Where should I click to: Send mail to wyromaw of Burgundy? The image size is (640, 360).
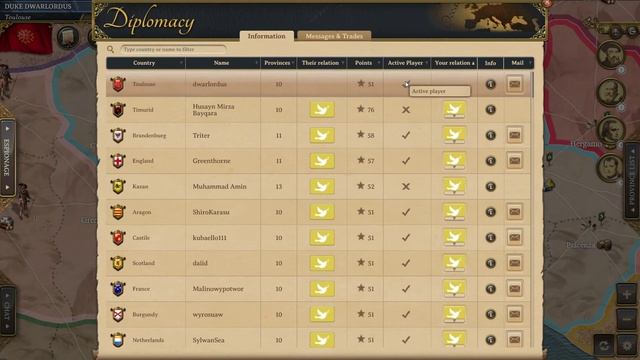(x=515, y=314)
